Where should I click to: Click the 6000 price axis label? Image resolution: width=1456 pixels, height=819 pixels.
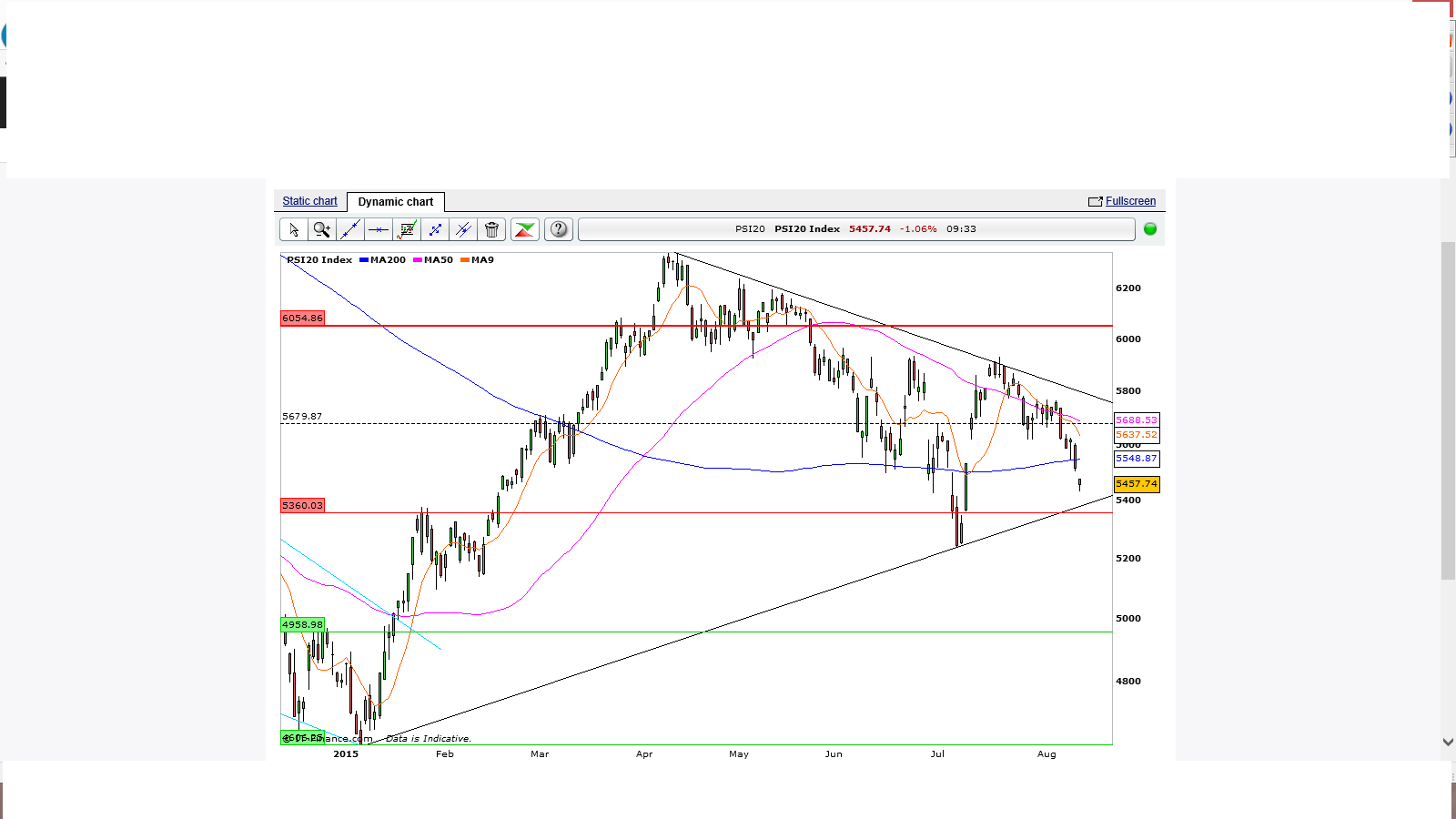[x=1128, y=339]
